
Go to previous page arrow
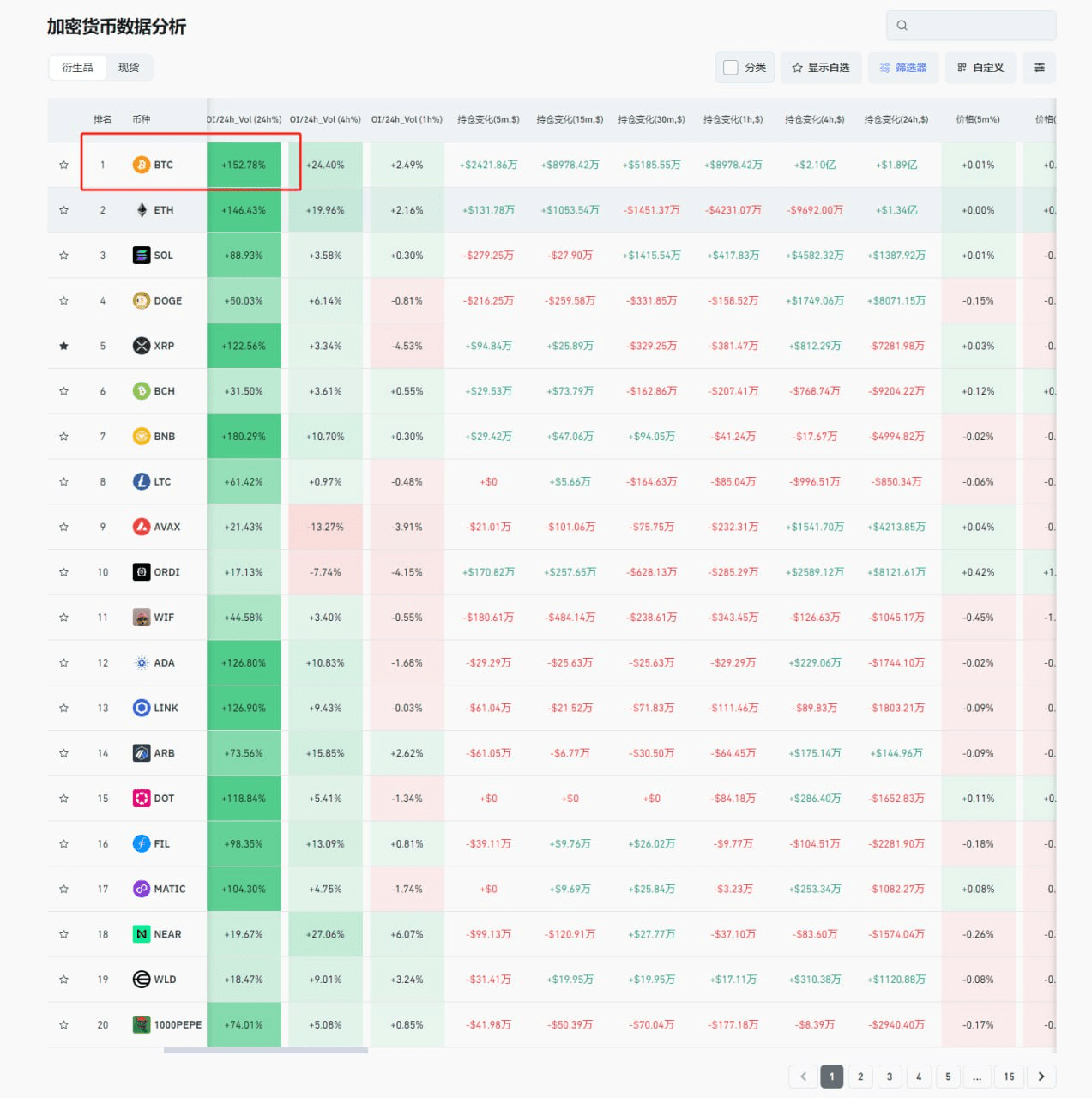pos(803,1077)
